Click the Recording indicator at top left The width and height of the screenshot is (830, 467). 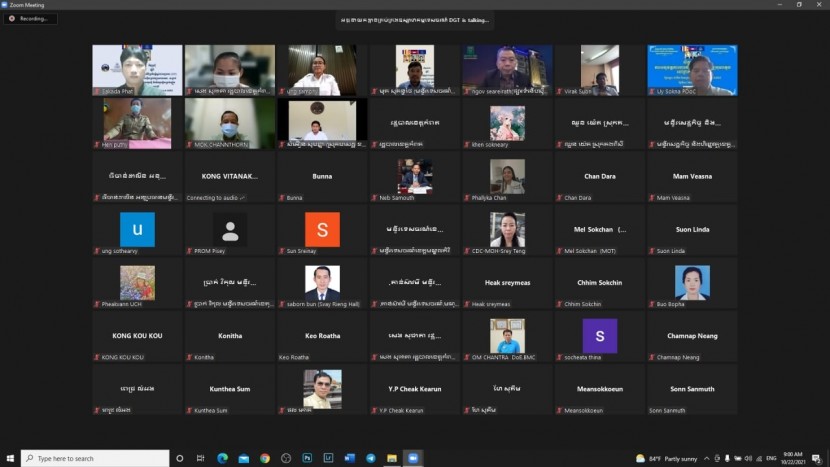[30, 18]
